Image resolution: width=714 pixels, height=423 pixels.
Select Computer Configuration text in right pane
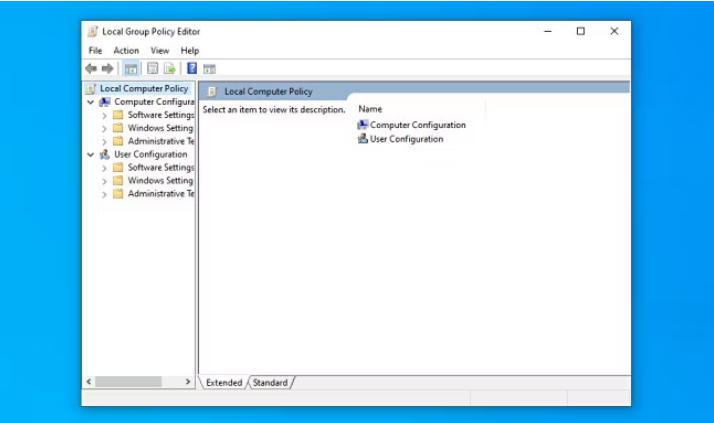pos(418,125)
